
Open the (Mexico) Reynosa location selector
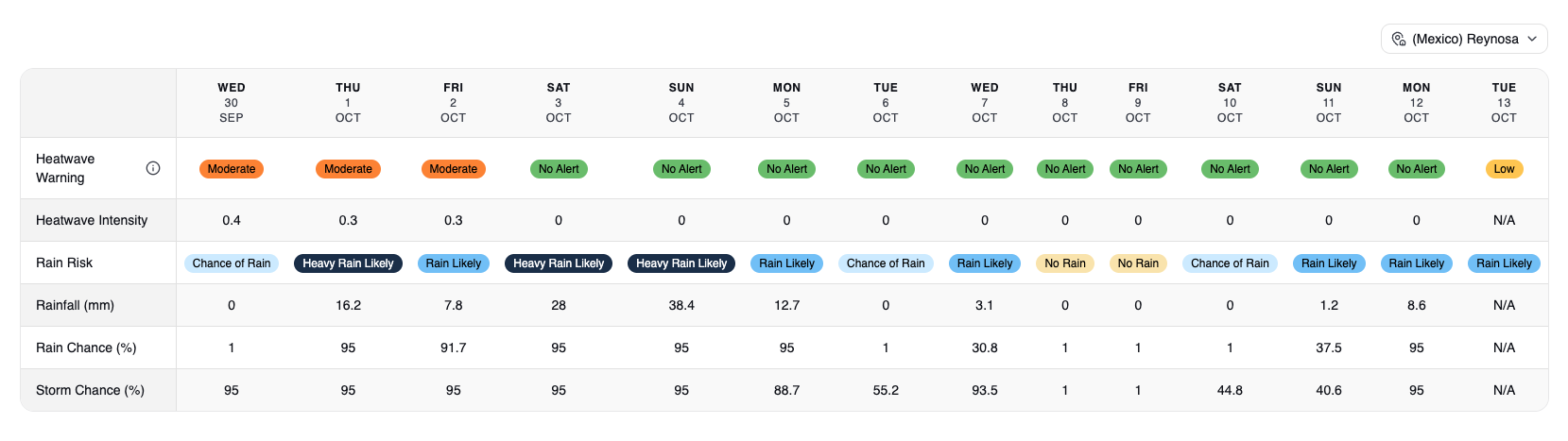(1464, 39)
